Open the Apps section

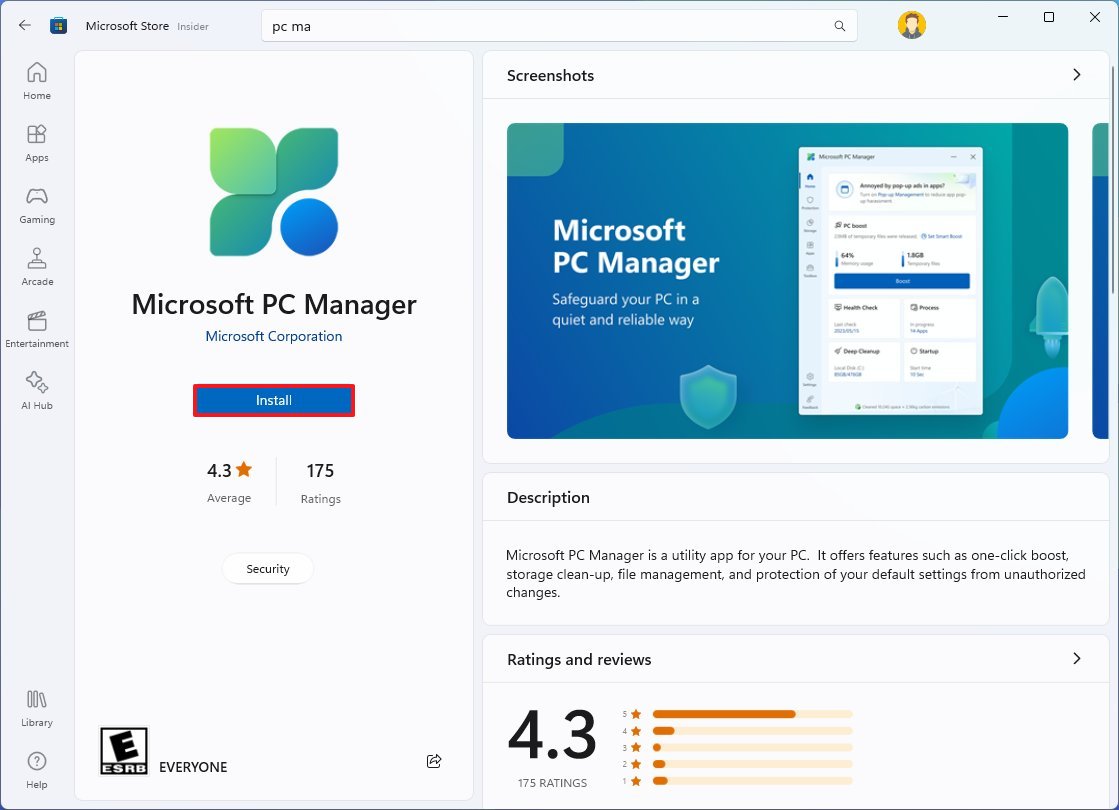click(x=36, y=143)
